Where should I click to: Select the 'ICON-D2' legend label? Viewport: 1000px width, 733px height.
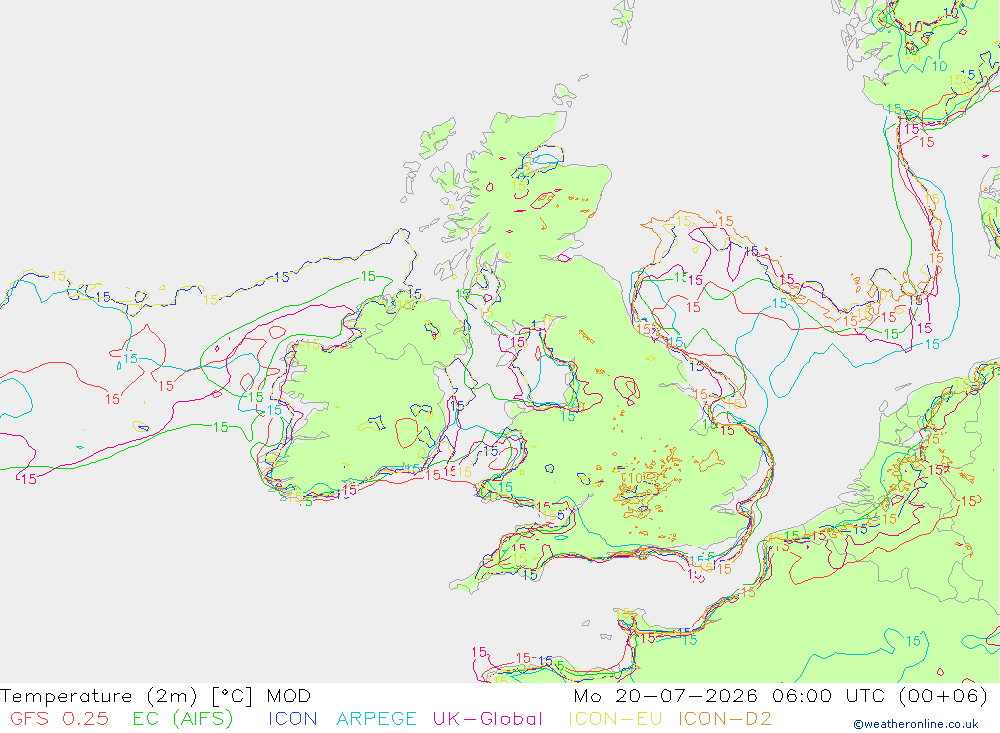(x=724, y=718)
